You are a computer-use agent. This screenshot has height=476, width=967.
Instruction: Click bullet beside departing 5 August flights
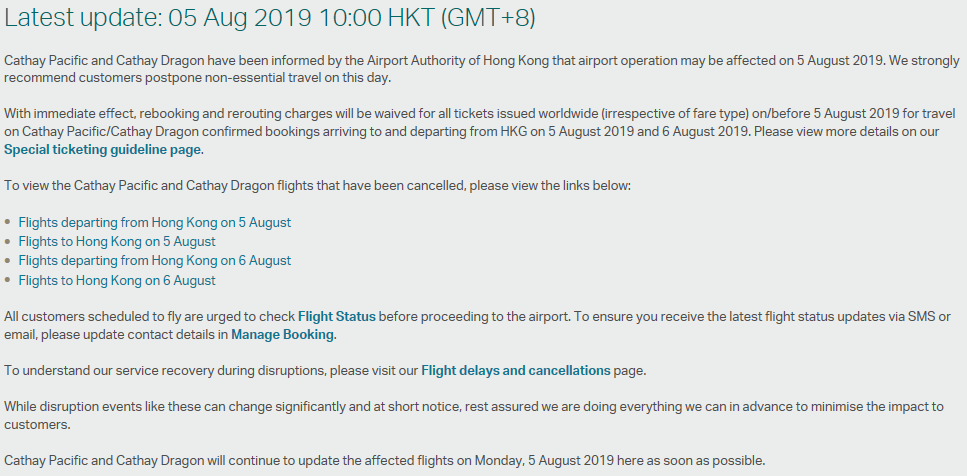7,222
